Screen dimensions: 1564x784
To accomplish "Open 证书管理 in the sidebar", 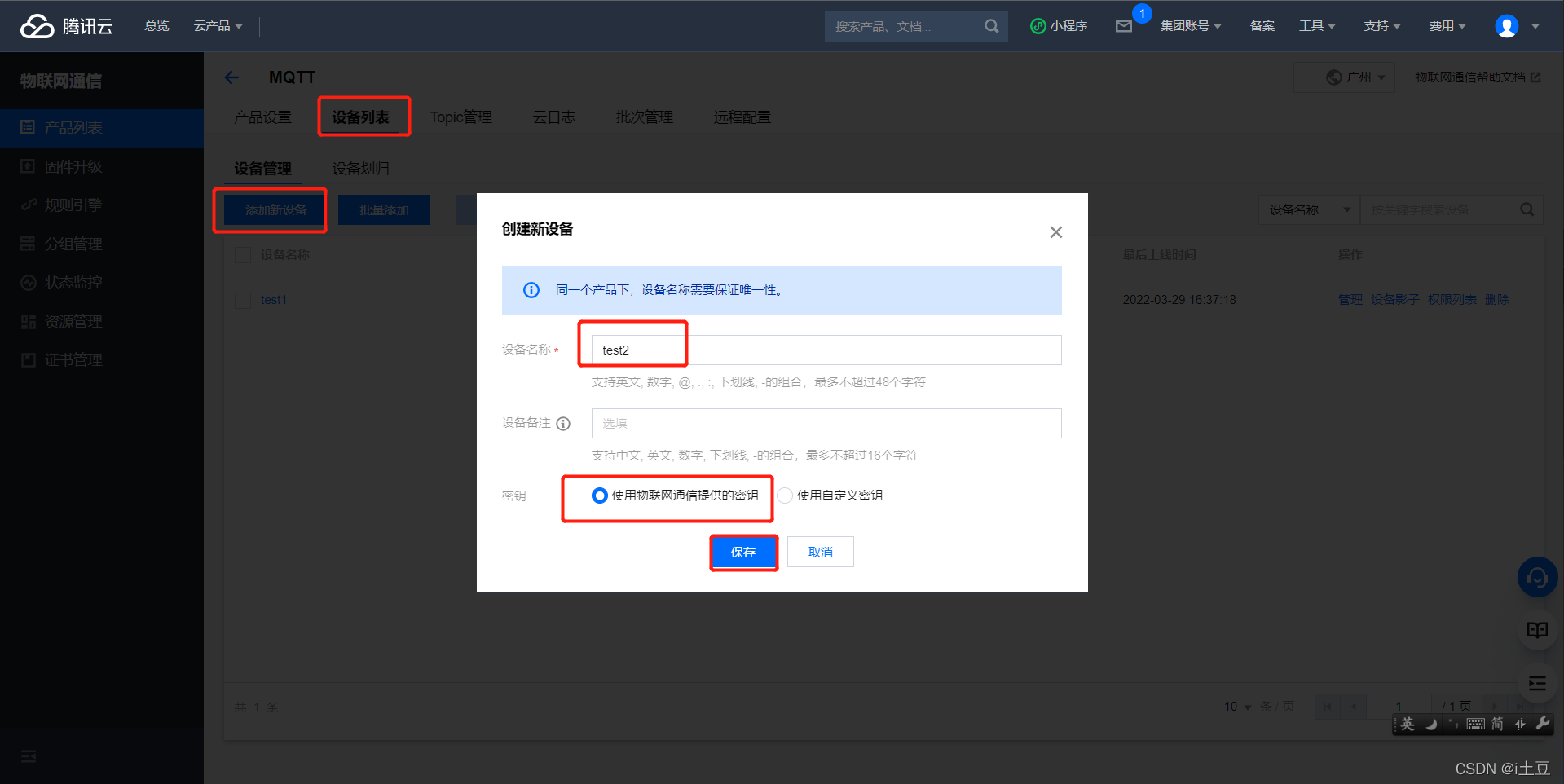I will [102, 360].
